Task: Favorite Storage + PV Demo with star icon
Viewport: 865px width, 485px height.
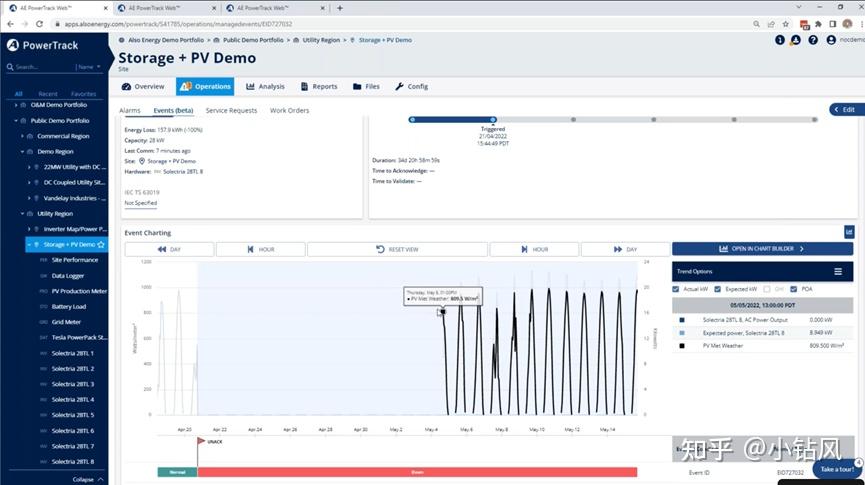Action: coord(101,244)
